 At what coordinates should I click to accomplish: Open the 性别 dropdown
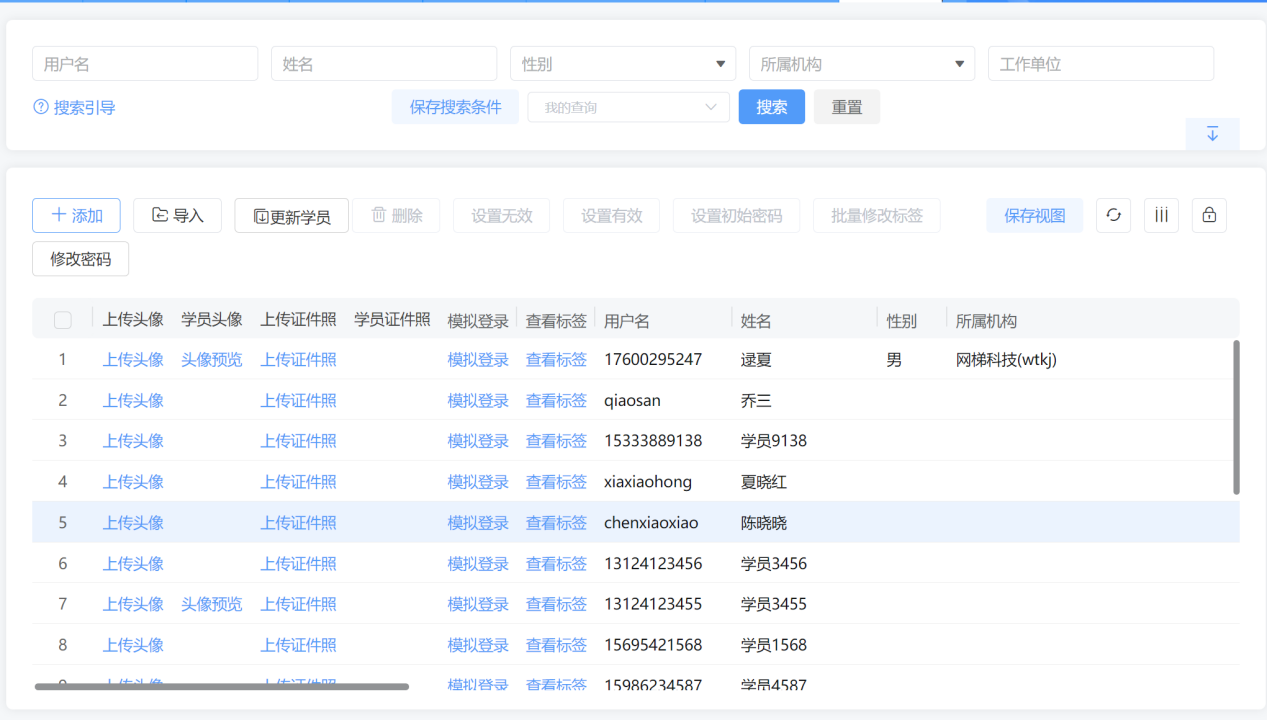[623, 64]
